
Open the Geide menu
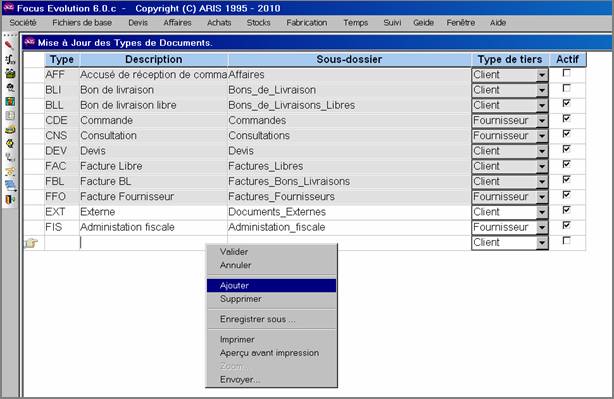[423, 23]
